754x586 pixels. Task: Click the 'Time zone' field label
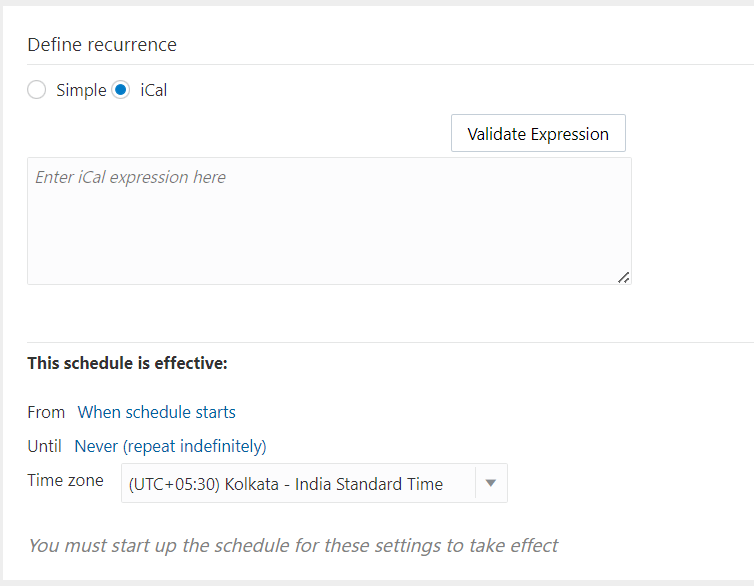coord(65,480)
